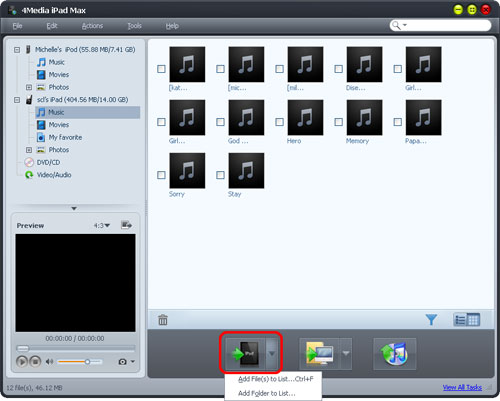Mute the preview volume speaker icon

point(49,361)
